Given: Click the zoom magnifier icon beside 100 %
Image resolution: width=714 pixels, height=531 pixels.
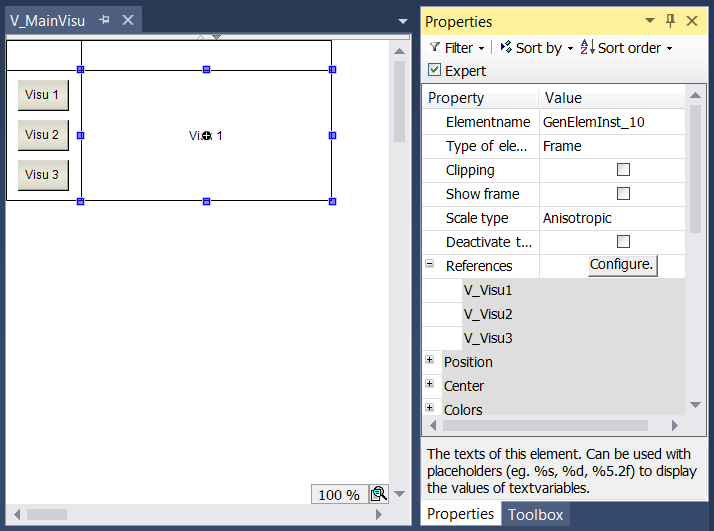Looking at the screenshot, I should (x=379, y=494).
